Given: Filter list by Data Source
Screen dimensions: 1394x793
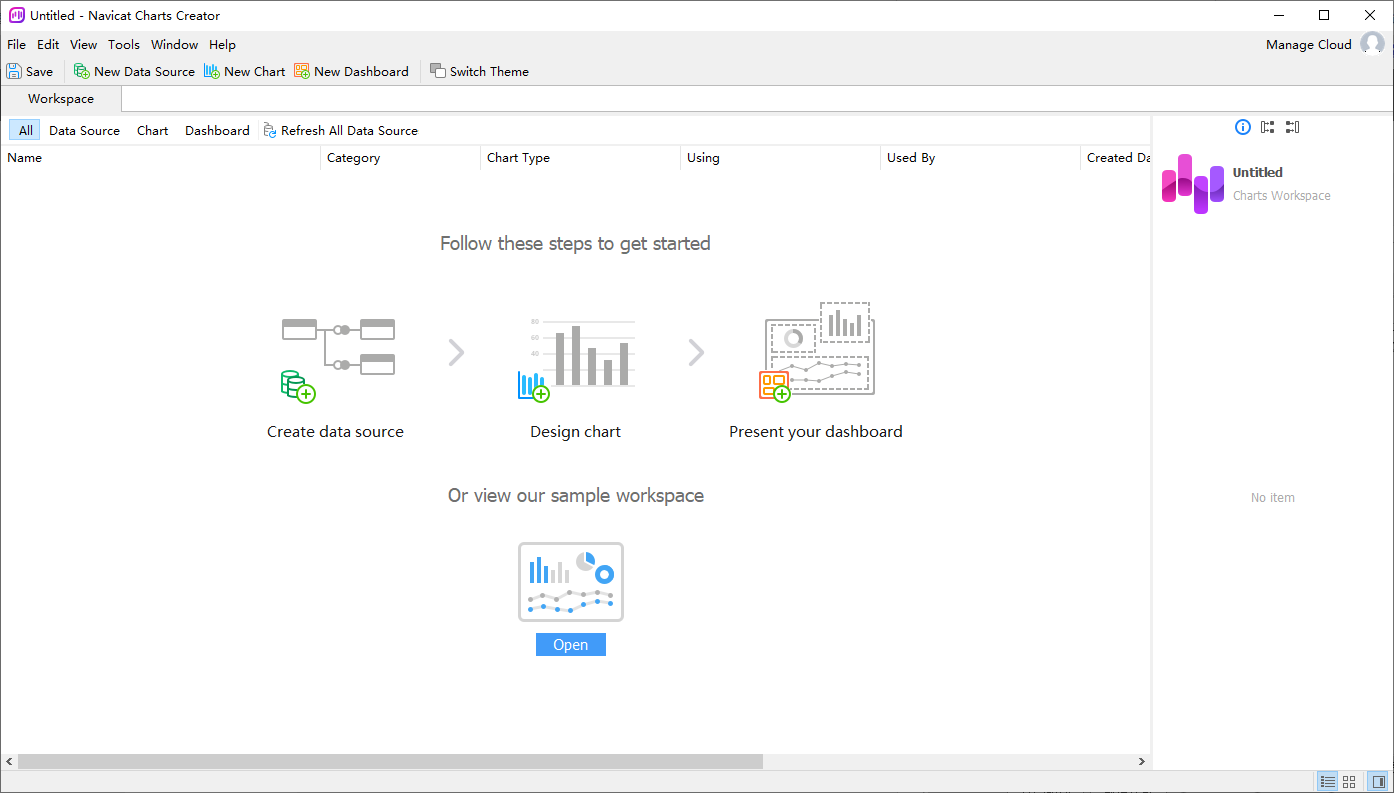Looking at the screenshot, I should (x=84, y=130).
